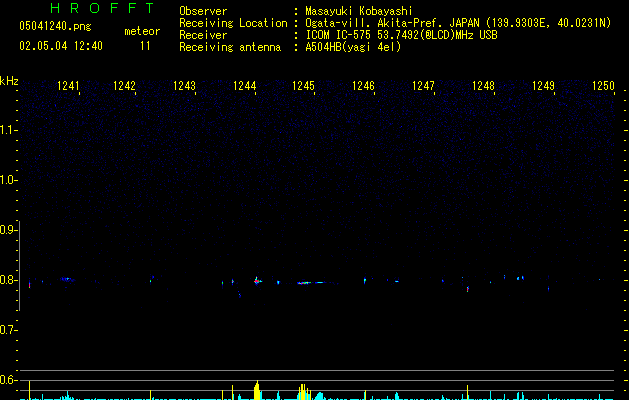Click the 1.1 kHz frequency label

click(x=8, y=130)
